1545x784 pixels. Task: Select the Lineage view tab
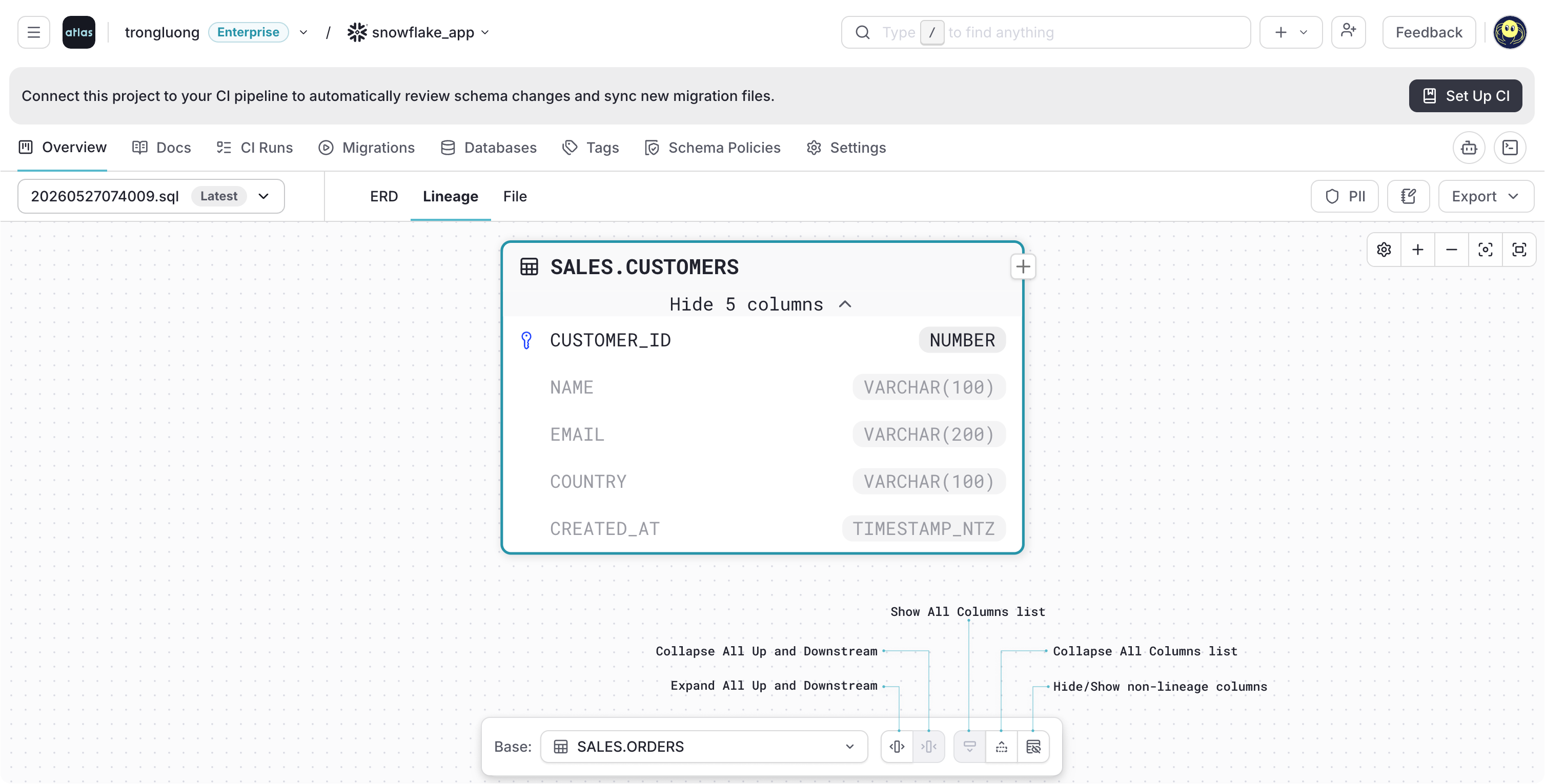451,196
